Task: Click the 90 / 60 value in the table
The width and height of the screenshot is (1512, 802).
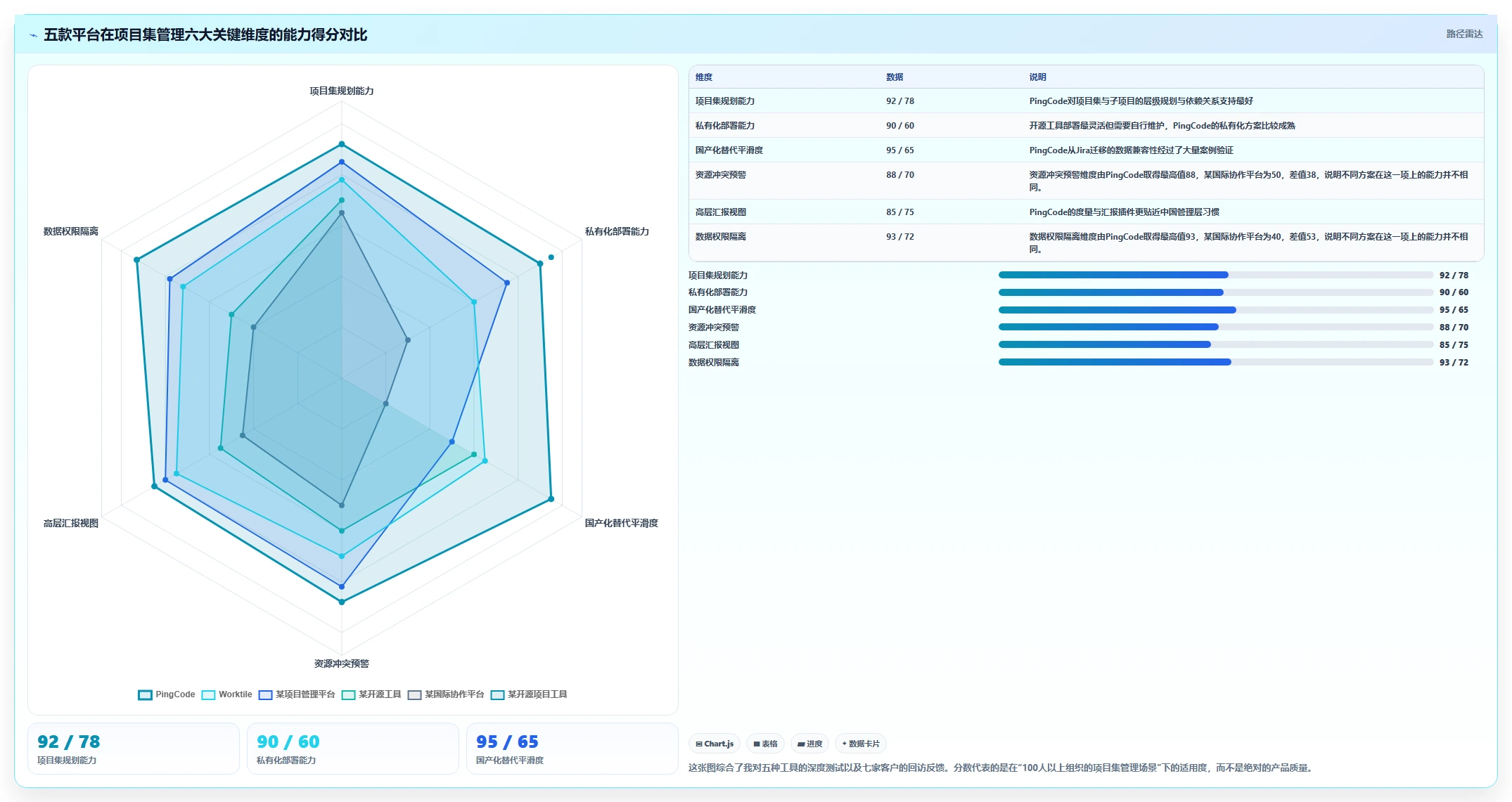Action: [x=900, y=126]
